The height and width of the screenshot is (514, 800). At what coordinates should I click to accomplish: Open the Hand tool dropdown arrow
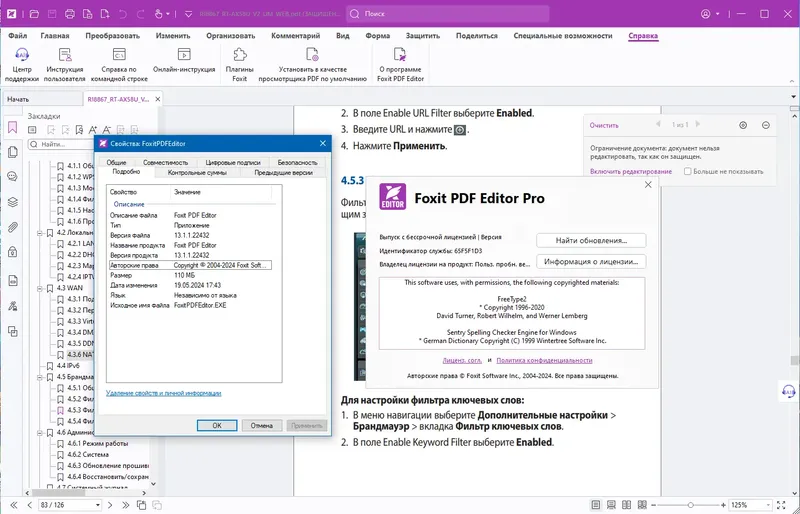(168, 14)
